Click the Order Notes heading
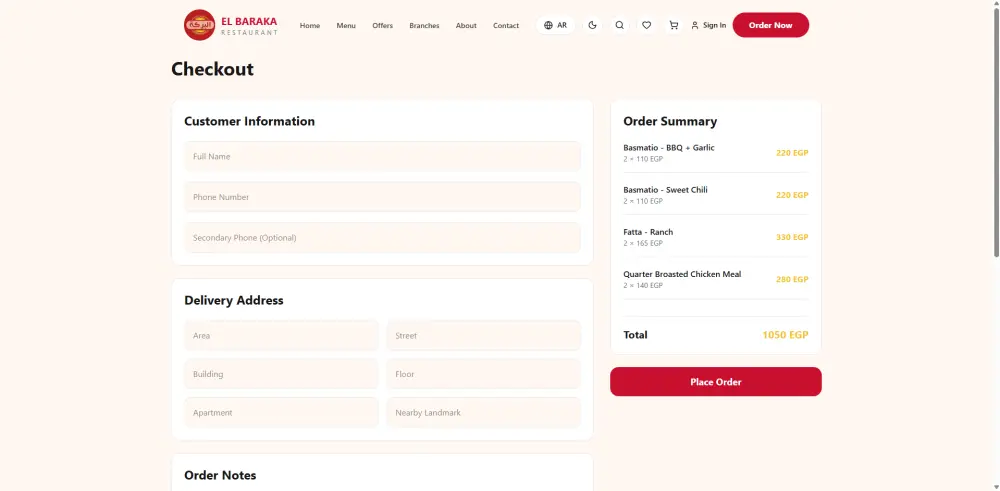 [220, 475]
